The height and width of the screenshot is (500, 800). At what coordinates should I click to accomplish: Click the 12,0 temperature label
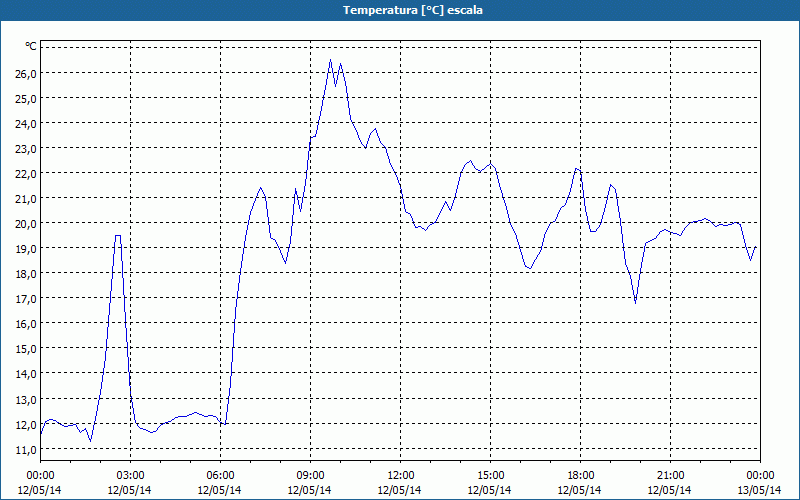pos(26,424)
